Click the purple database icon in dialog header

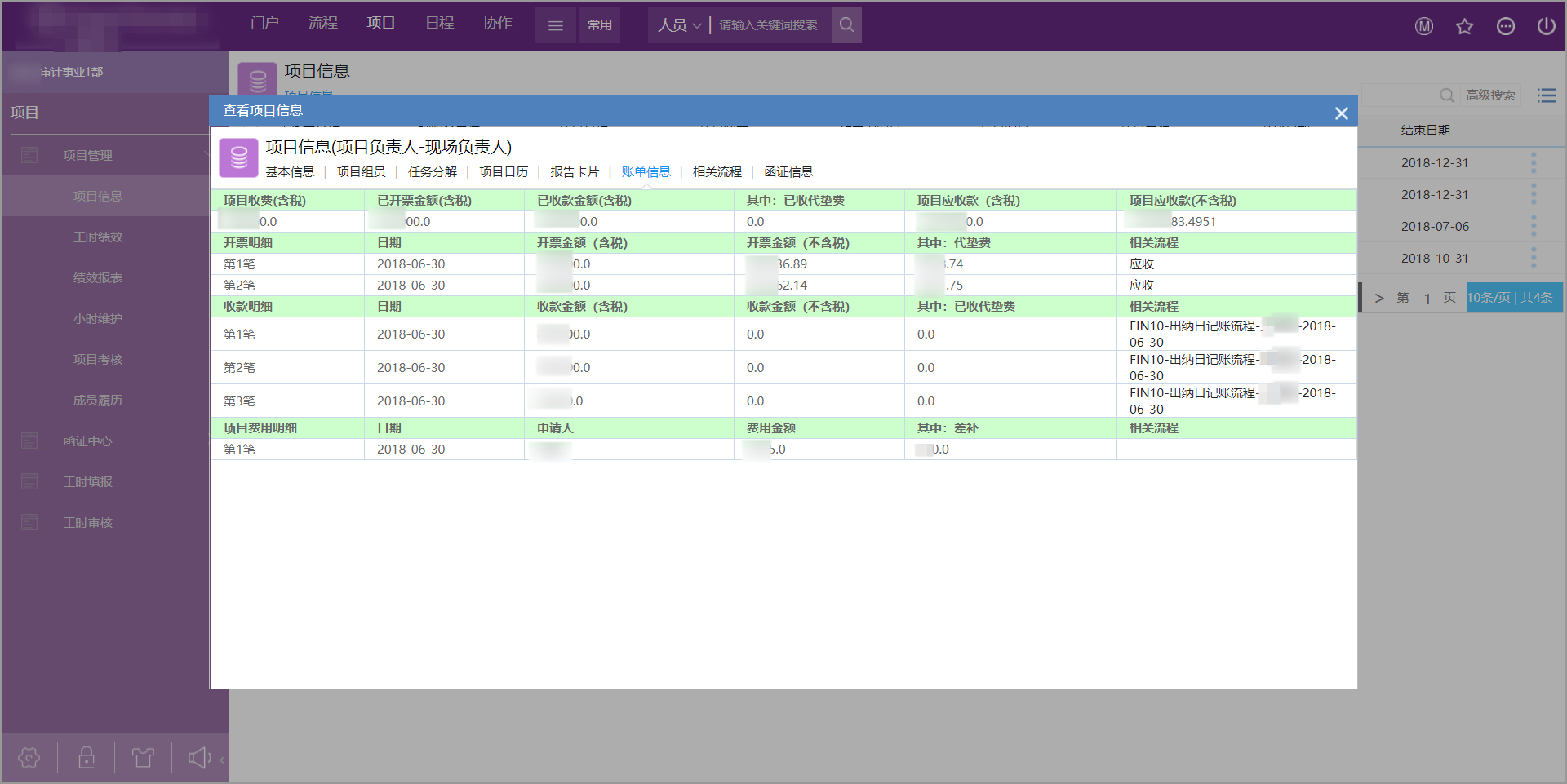pyautogui.click(x=239, y=157)
